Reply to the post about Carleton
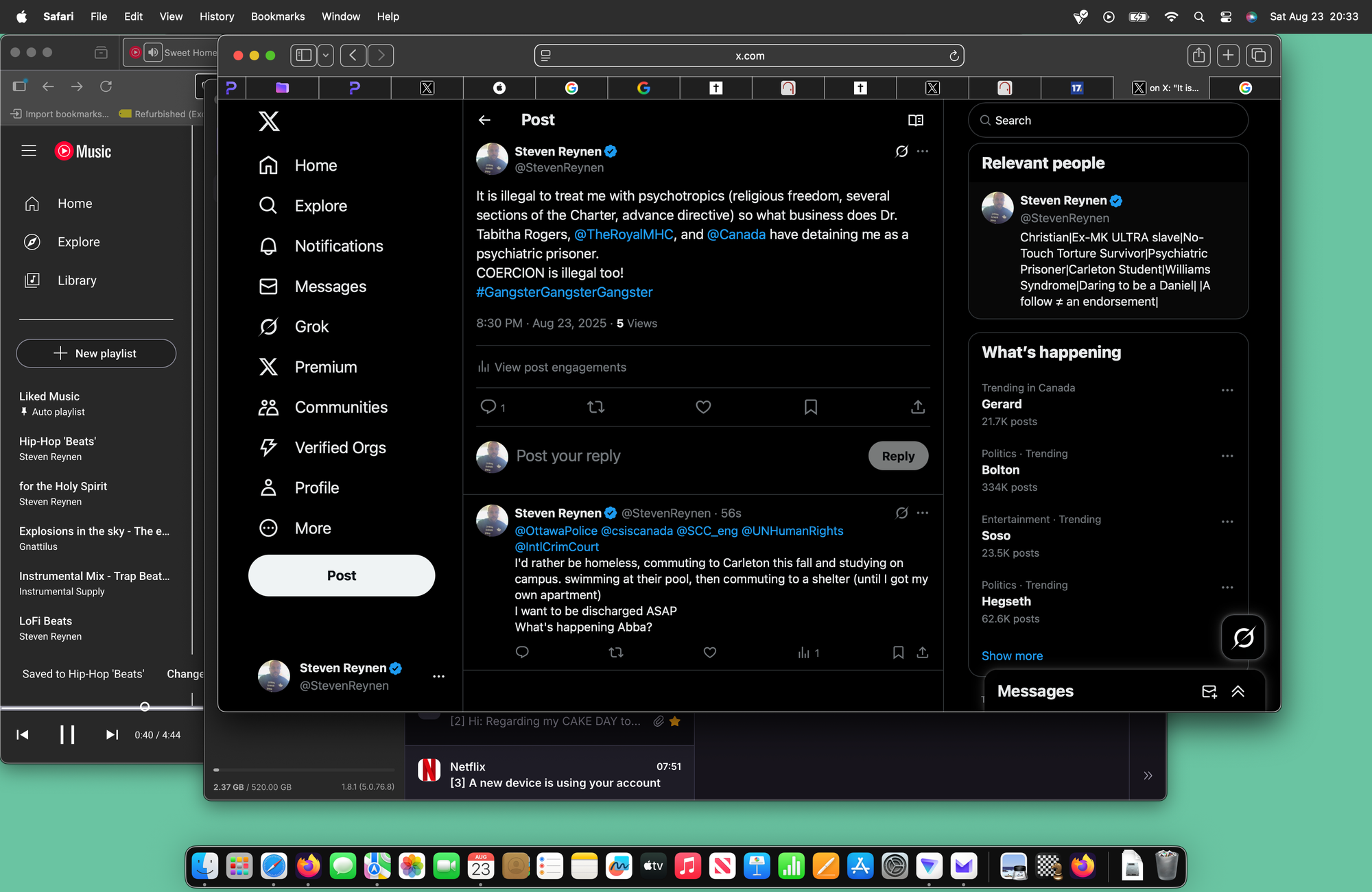Viewport: 1372px width, 892px height. click(x=522, y=652)
